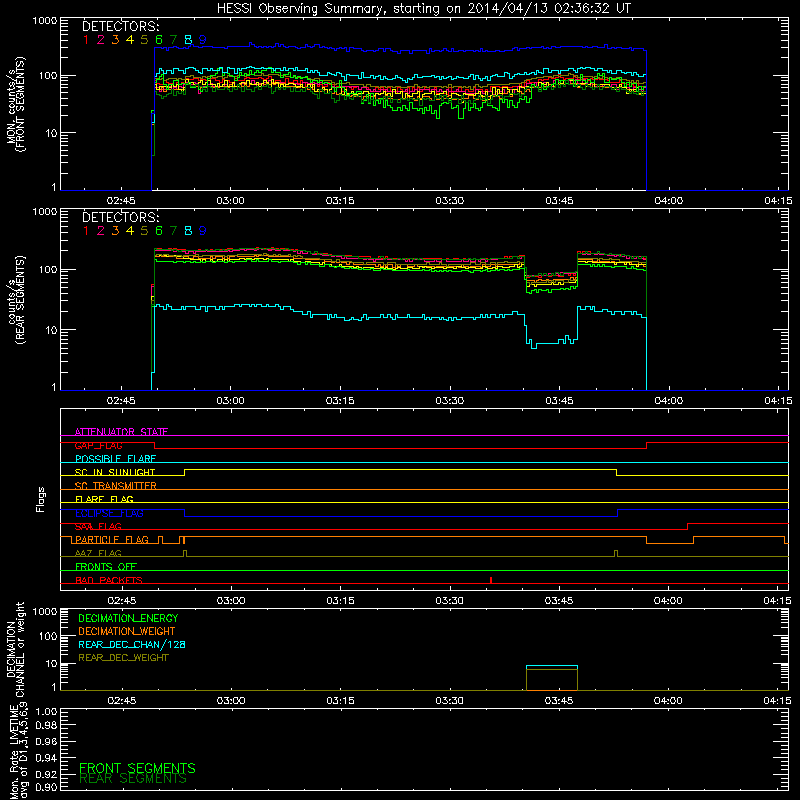The height and width of the screenshot is (800, 800).
Task: Click the DECIMATION_ENERGY legend entry
Action: (128, 618)
